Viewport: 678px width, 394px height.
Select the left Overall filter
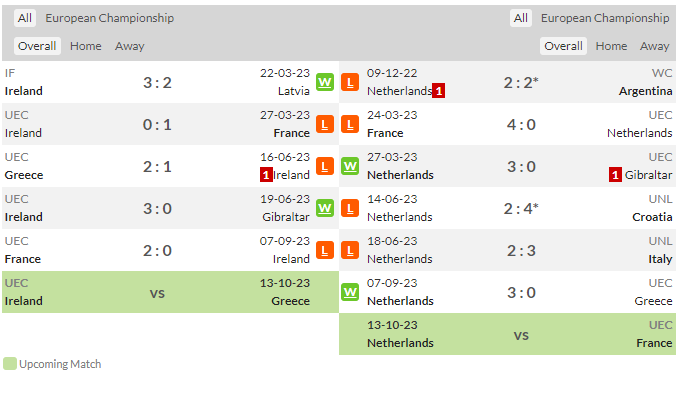point(37,46)
